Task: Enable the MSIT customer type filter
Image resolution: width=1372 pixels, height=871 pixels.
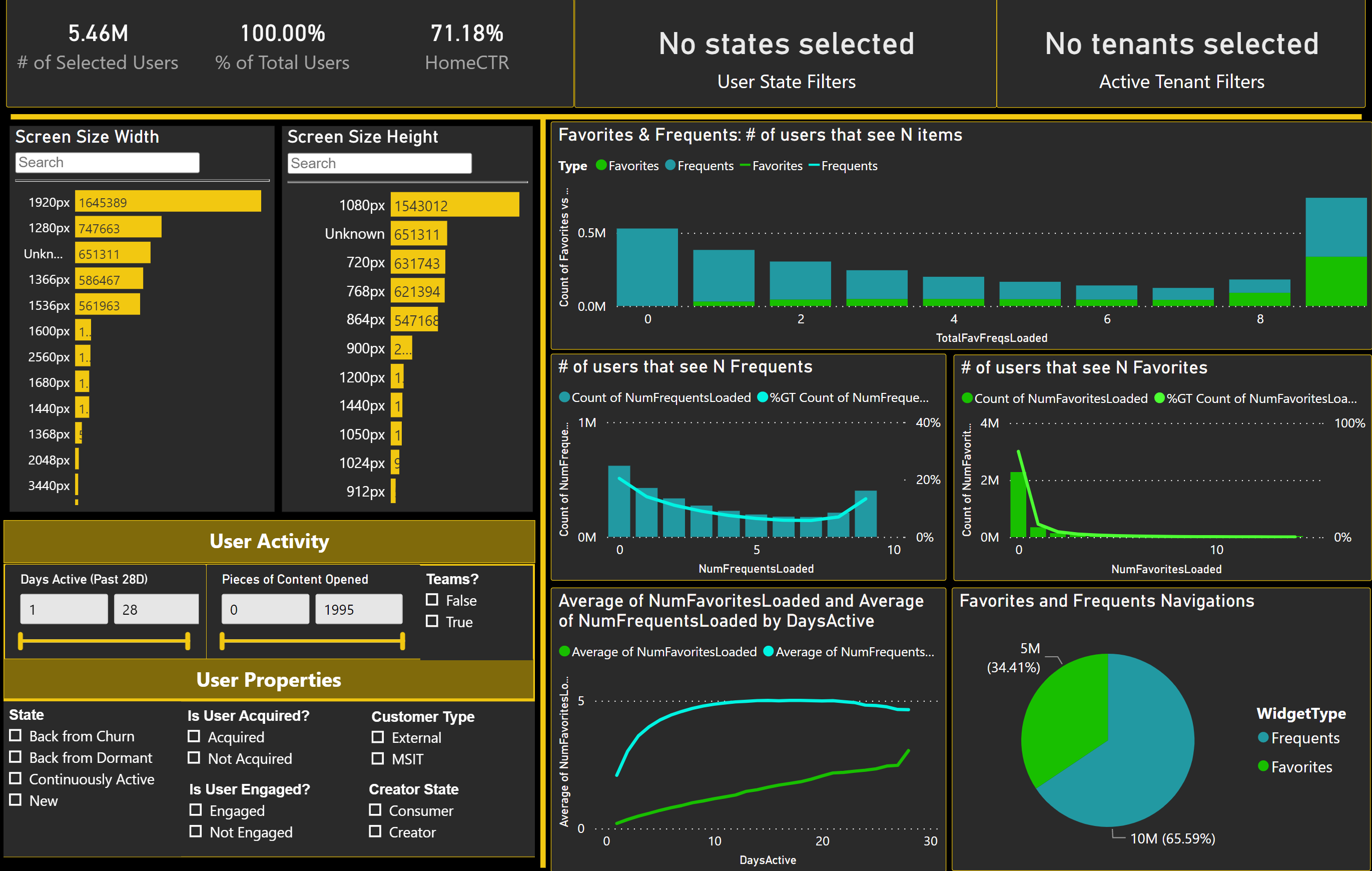Action: point(378,759)
